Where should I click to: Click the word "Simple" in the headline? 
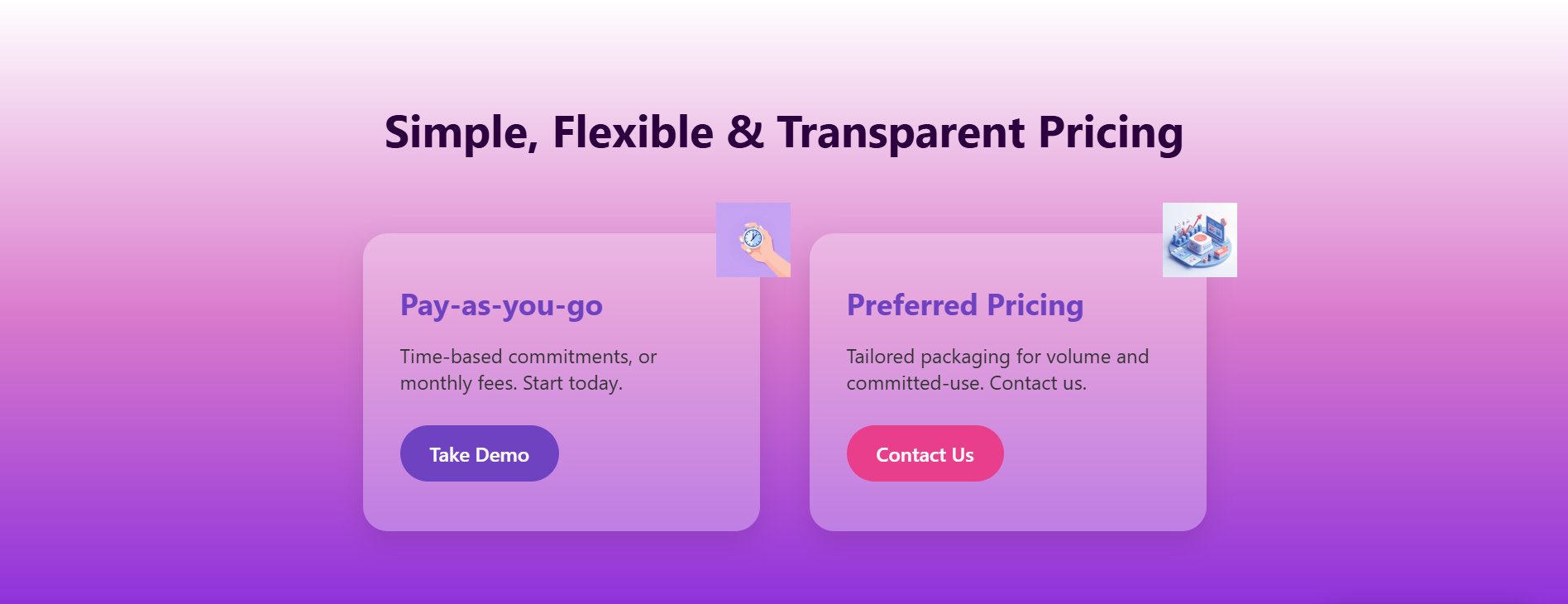click(460, 132)
